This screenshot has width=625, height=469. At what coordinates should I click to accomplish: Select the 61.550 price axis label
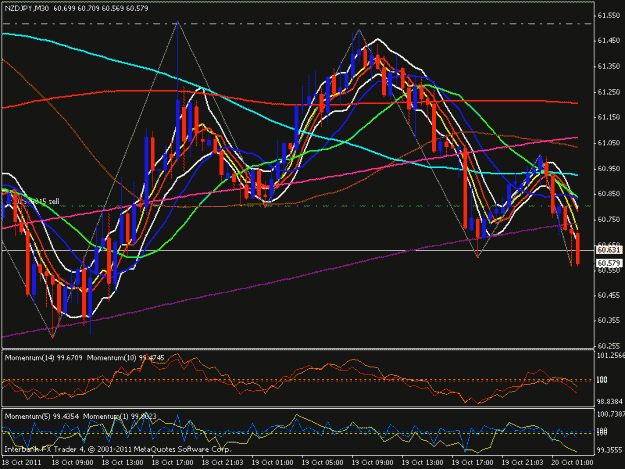click(609, 16)
